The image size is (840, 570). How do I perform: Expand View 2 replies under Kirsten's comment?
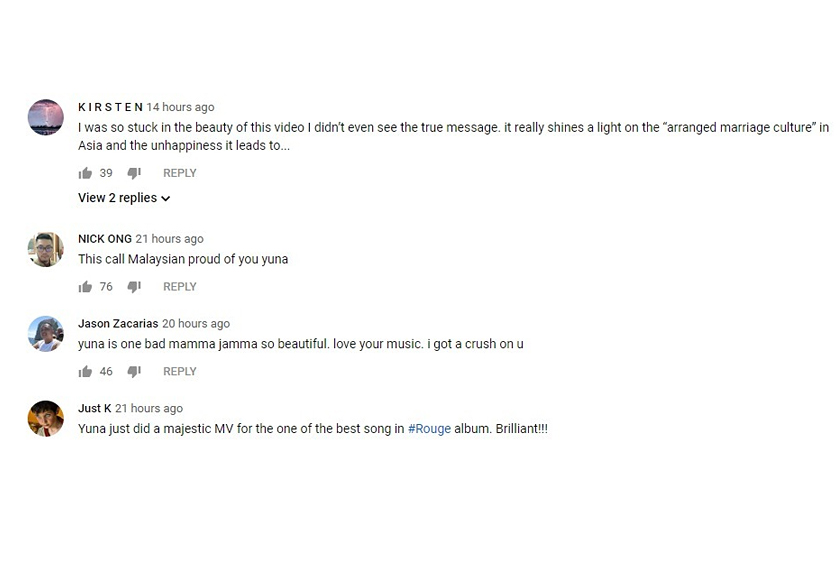pos(124,198)
